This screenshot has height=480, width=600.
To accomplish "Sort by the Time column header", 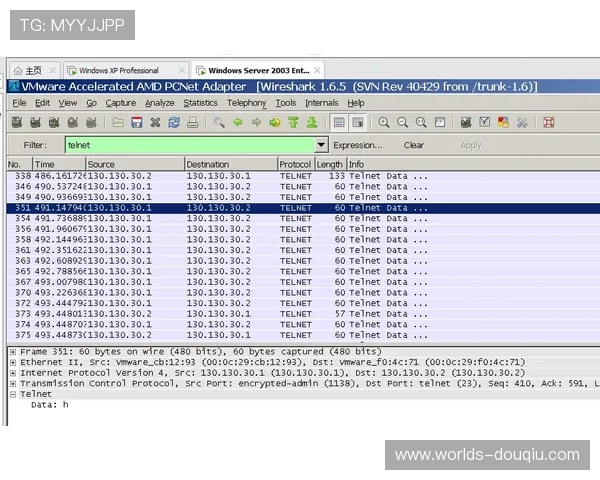I will pyautogui.click(x=59, y=164).
